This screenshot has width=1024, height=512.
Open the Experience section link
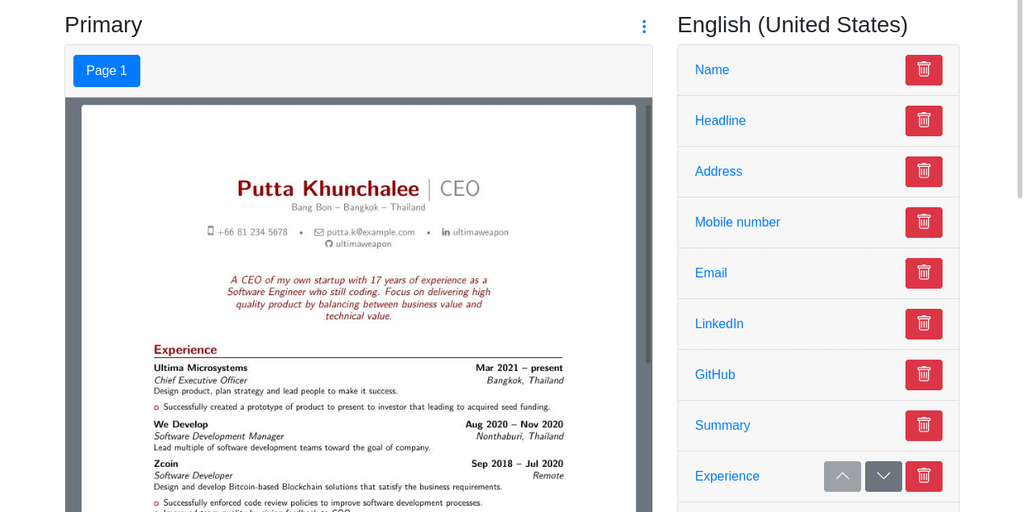pyautogui.click(x=727, y=477)
